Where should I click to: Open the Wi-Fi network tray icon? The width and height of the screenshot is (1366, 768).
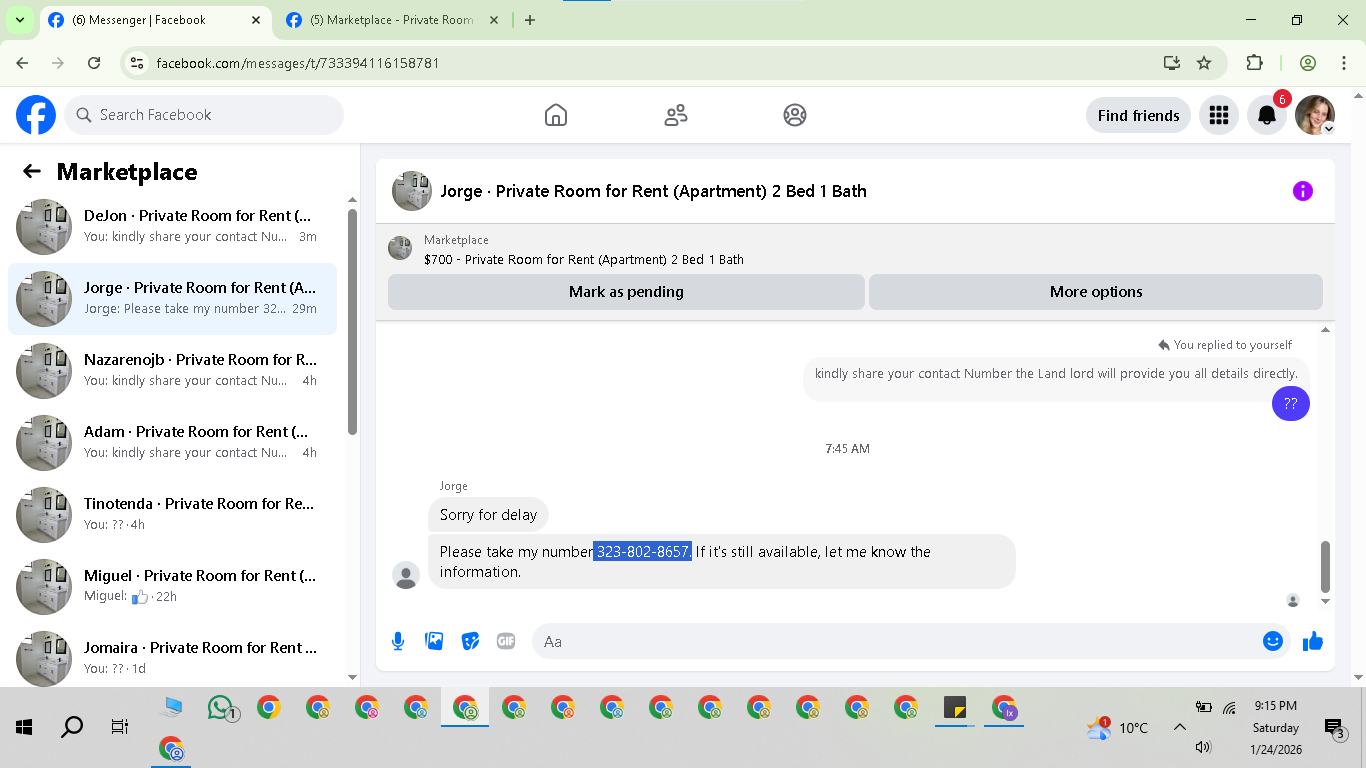tap(1229, 708)
